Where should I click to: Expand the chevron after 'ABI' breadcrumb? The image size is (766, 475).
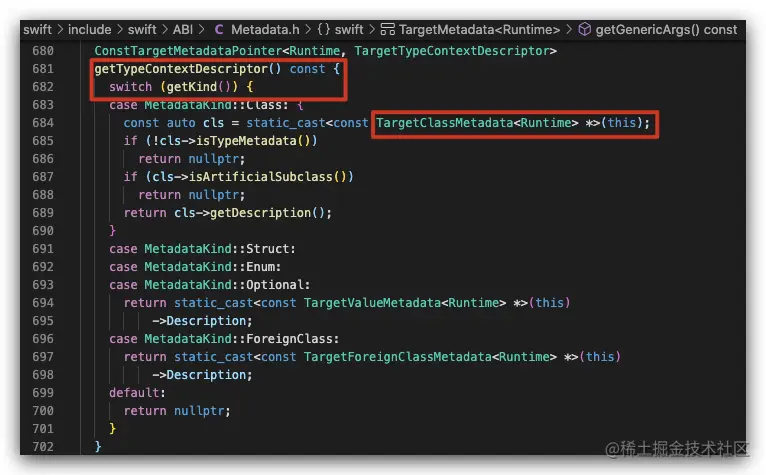[x=201, y=30]
